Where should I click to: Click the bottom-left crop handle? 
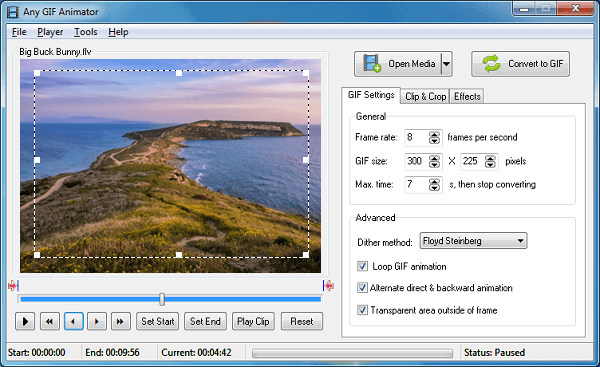click(x=37, y=254)
